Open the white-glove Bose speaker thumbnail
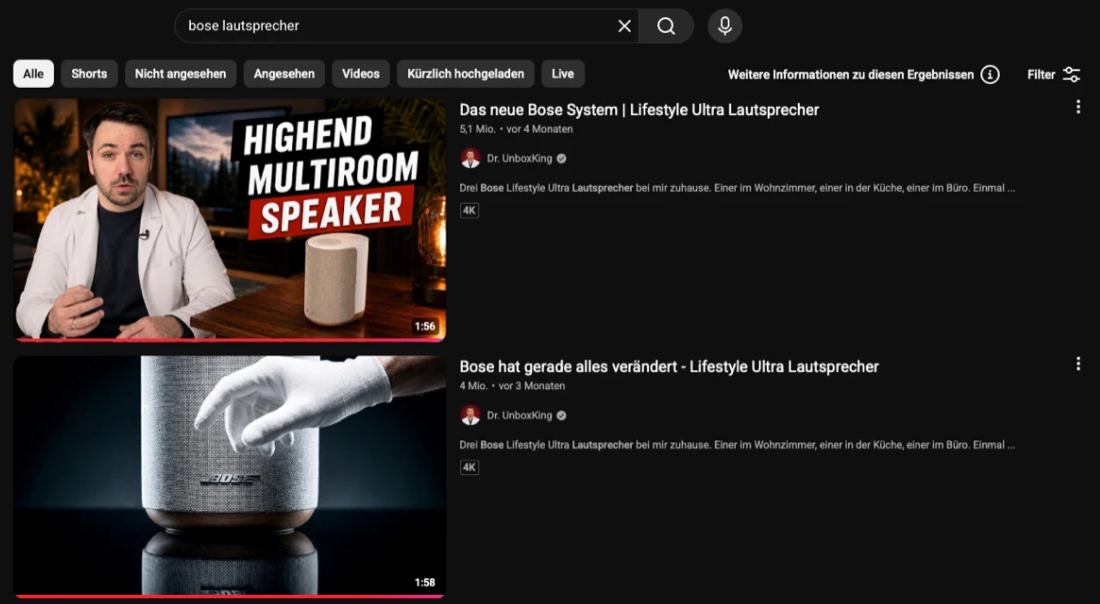 coord(229,476)
